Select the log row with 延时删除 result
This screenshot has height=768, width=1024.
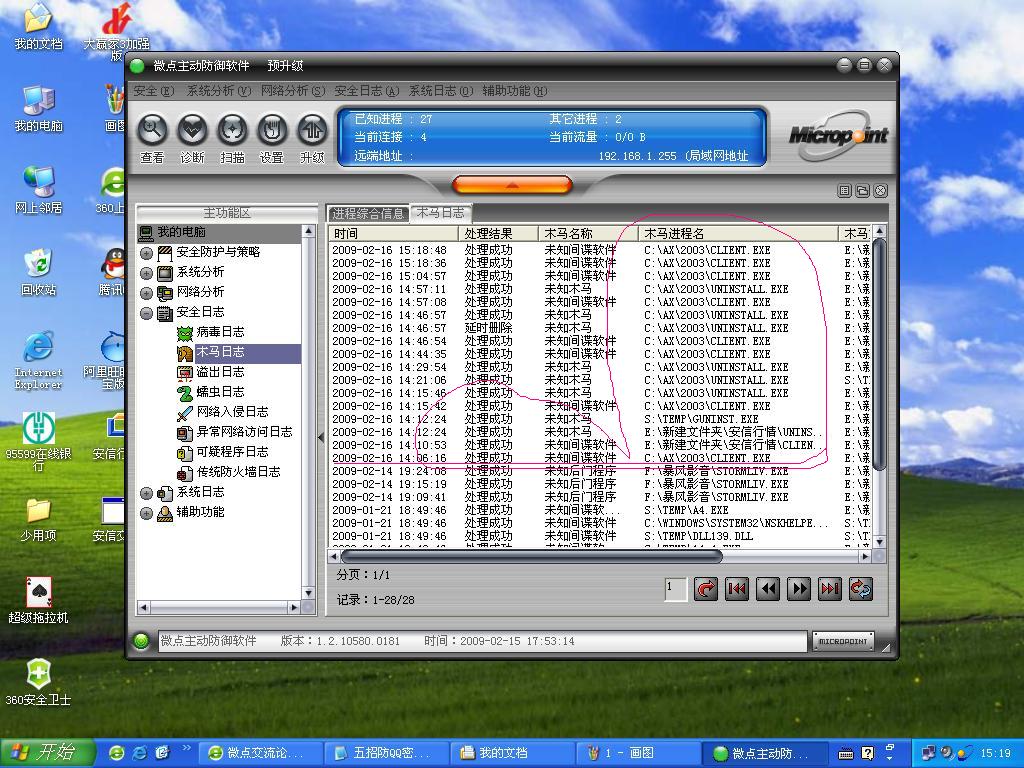(600, 328)
